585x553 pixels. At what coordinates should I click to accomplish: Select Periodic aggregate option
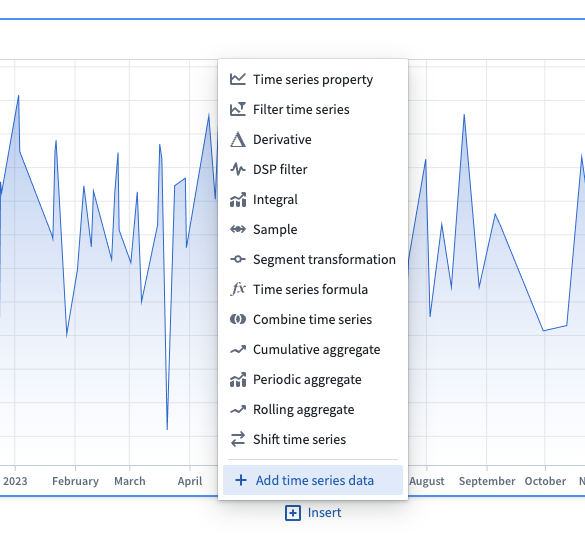[x=313, y=379]
